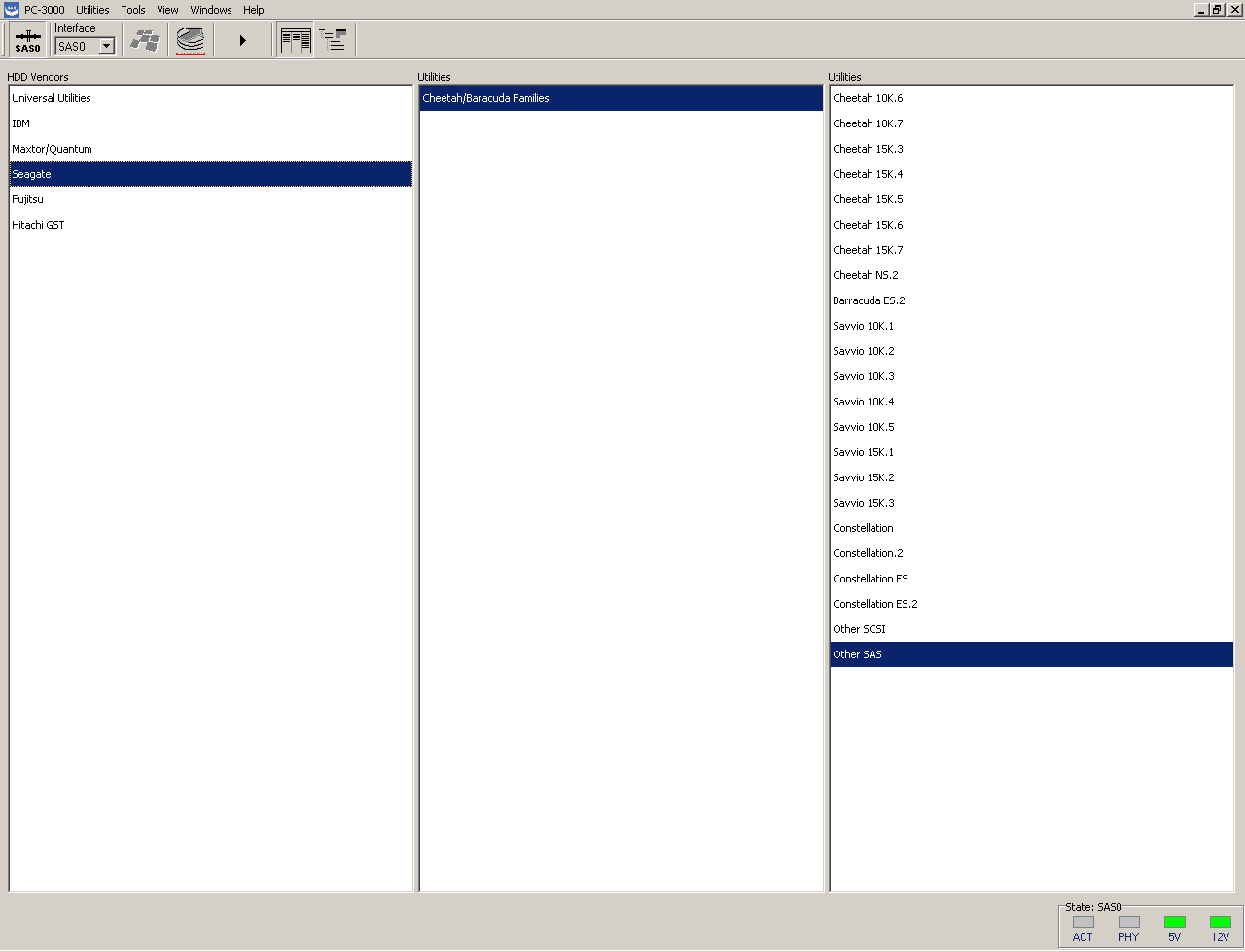1245x952 pixels.
Task: Open the Windows menu
Action: [x=211, y=10]
